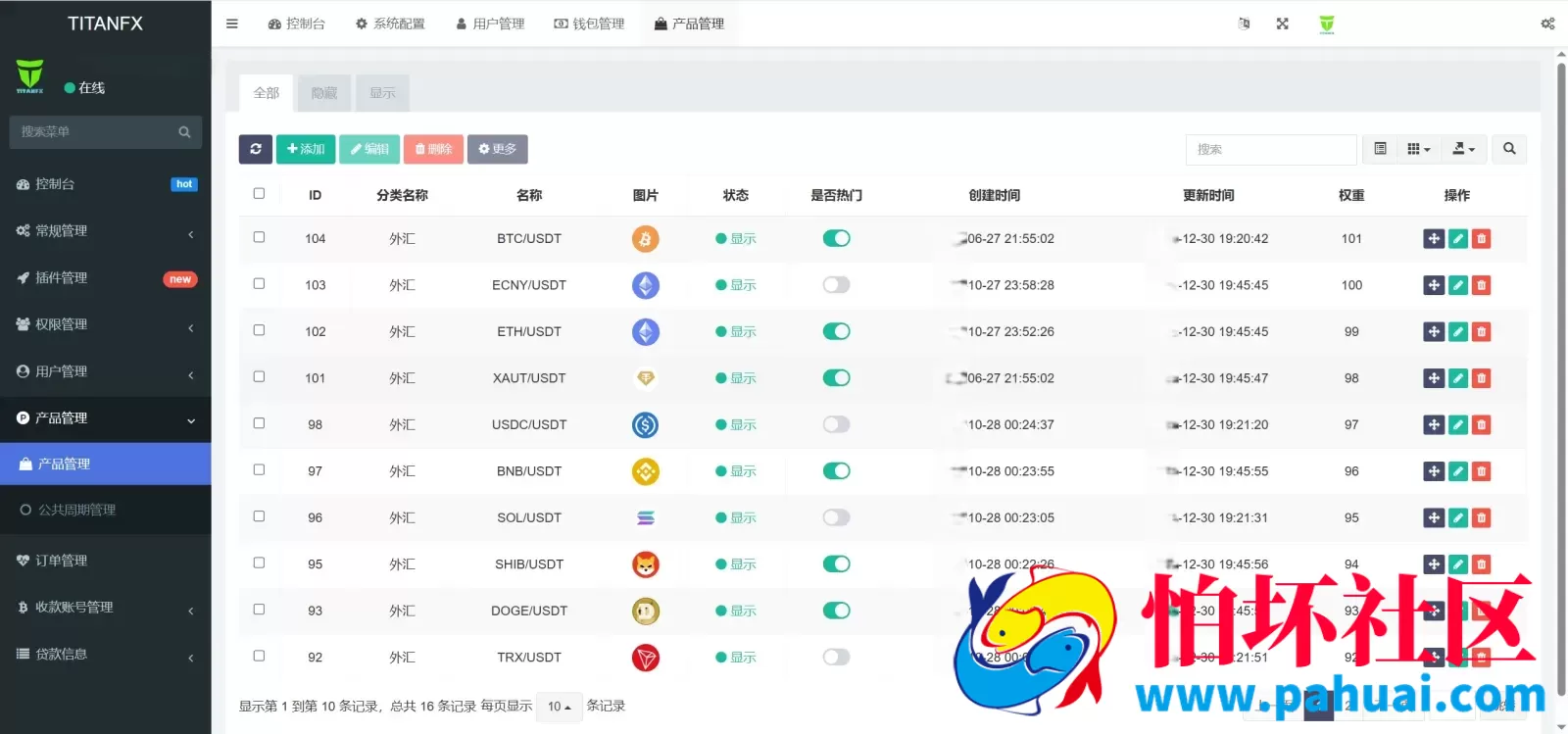Image resolution: width=1568 pixels, height=734 pixels.
Task: Open 控制台 top navigation item
Action: coord(296,24)
